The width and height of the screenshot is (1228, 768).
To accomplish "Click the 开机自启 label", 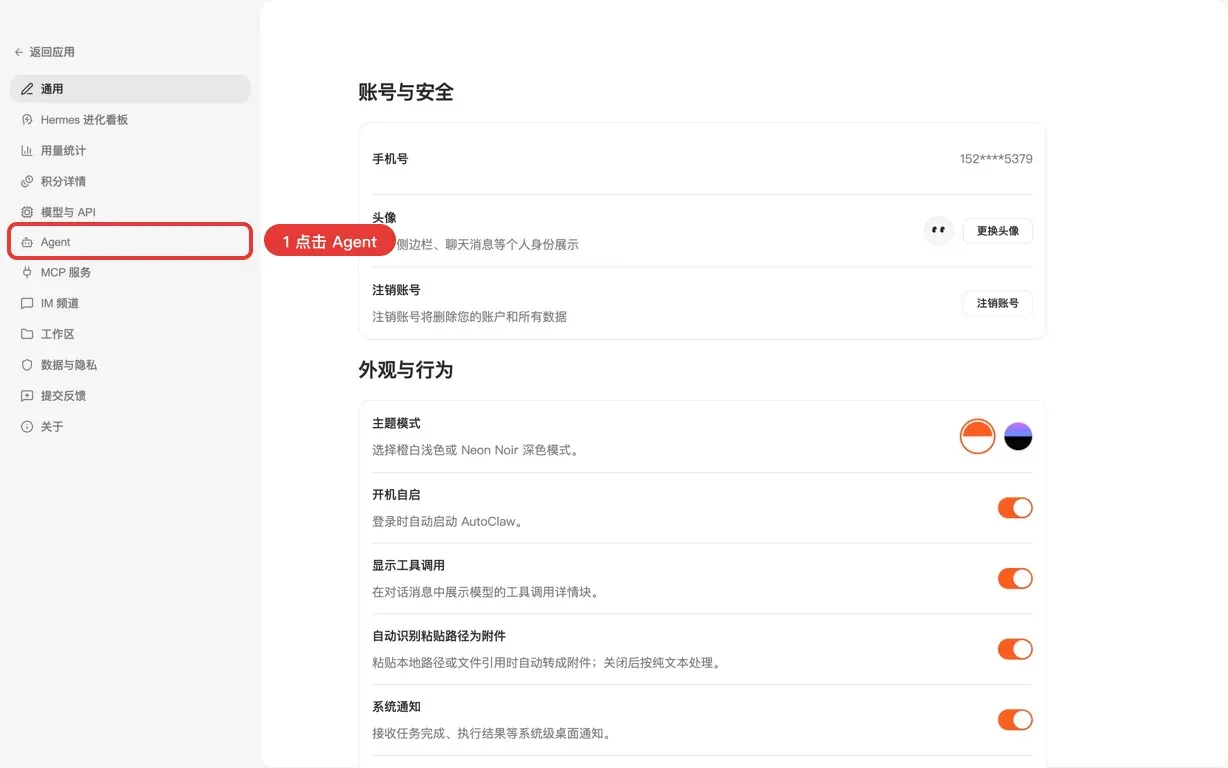I will click(396, 495).
